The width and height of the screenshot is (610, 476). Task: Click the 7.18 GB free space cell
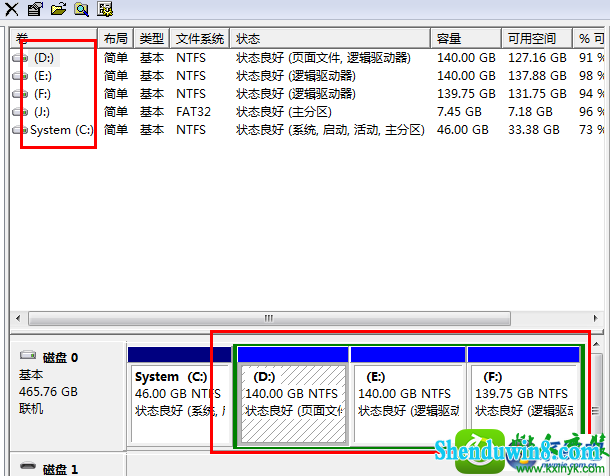(x=530, y=112)
